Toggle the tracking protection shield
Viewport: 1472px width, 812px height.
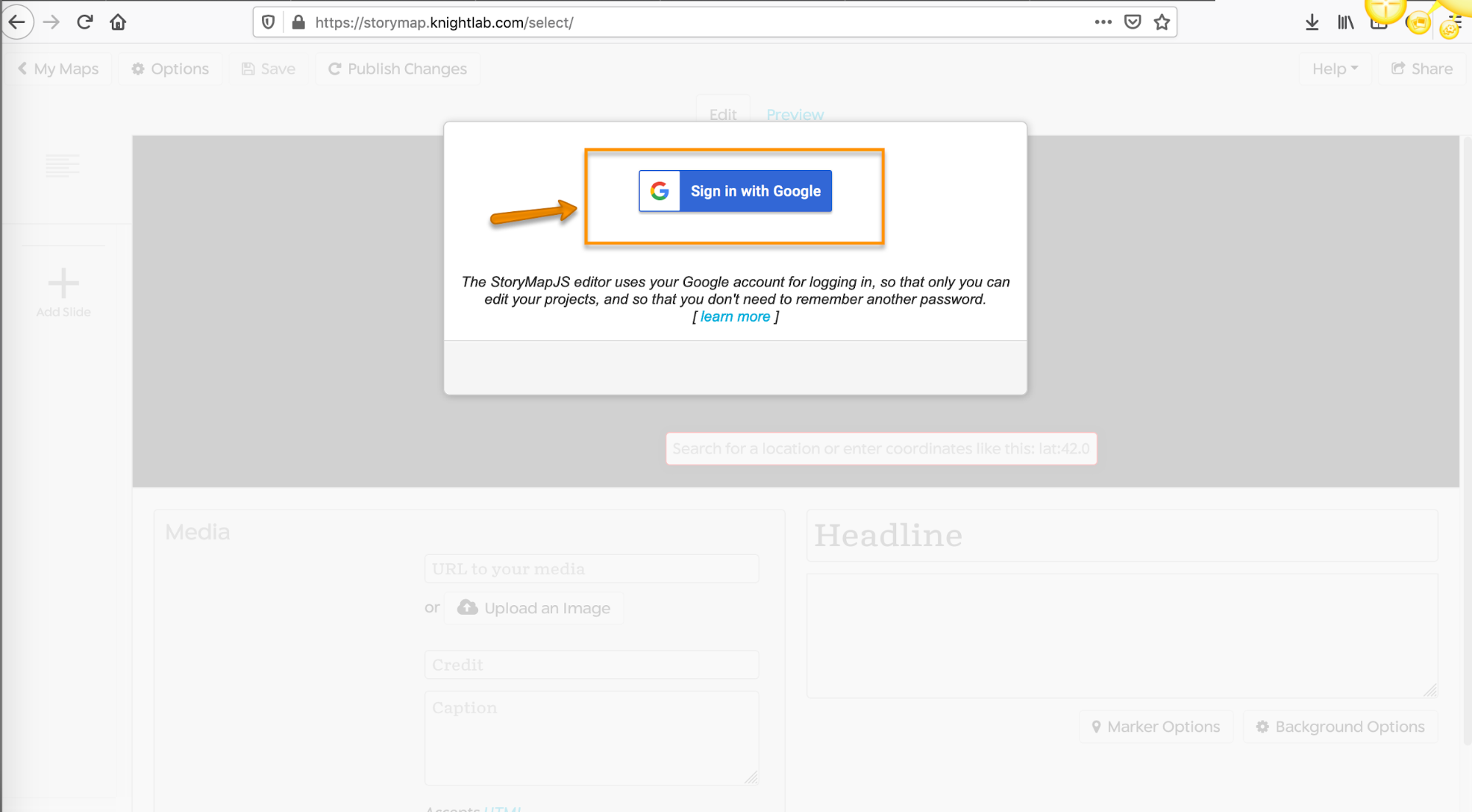click(267, 22)
